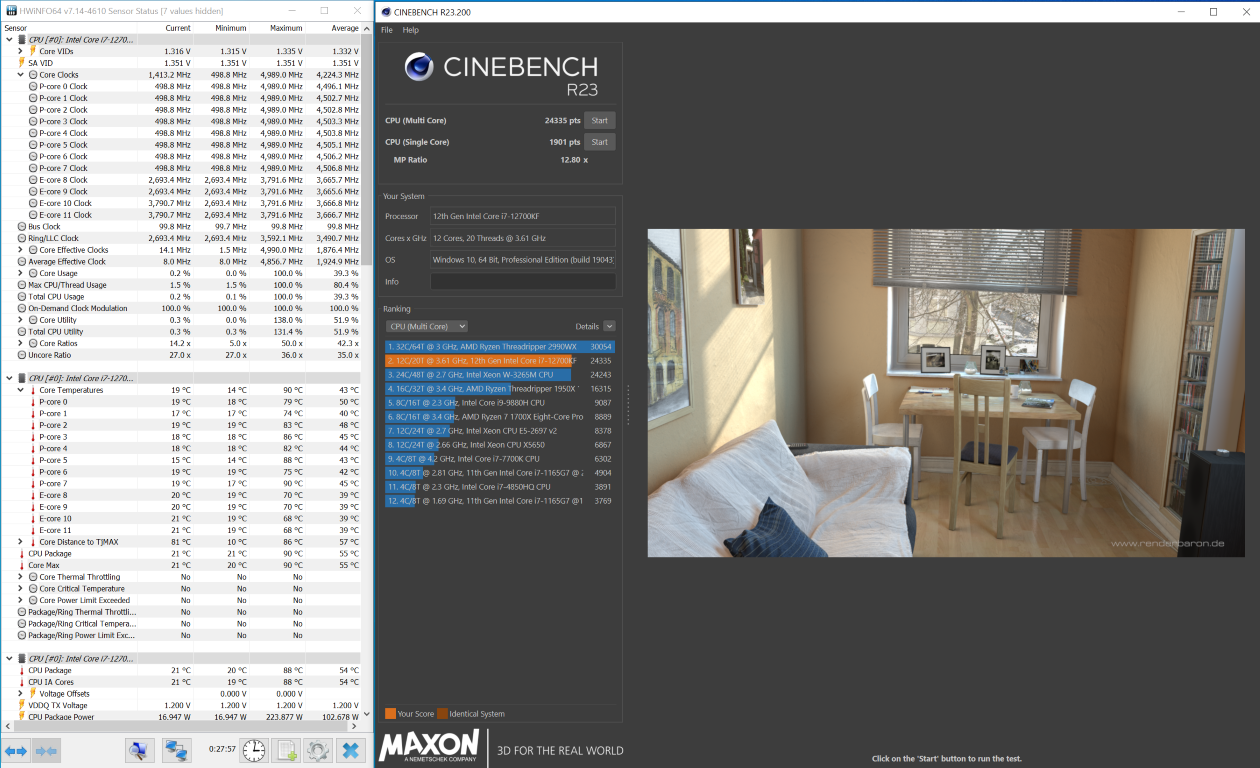This screenshot has width=1260, height=768.
Task: Collapse the Core Clocks tree
Action: point(21,75)
